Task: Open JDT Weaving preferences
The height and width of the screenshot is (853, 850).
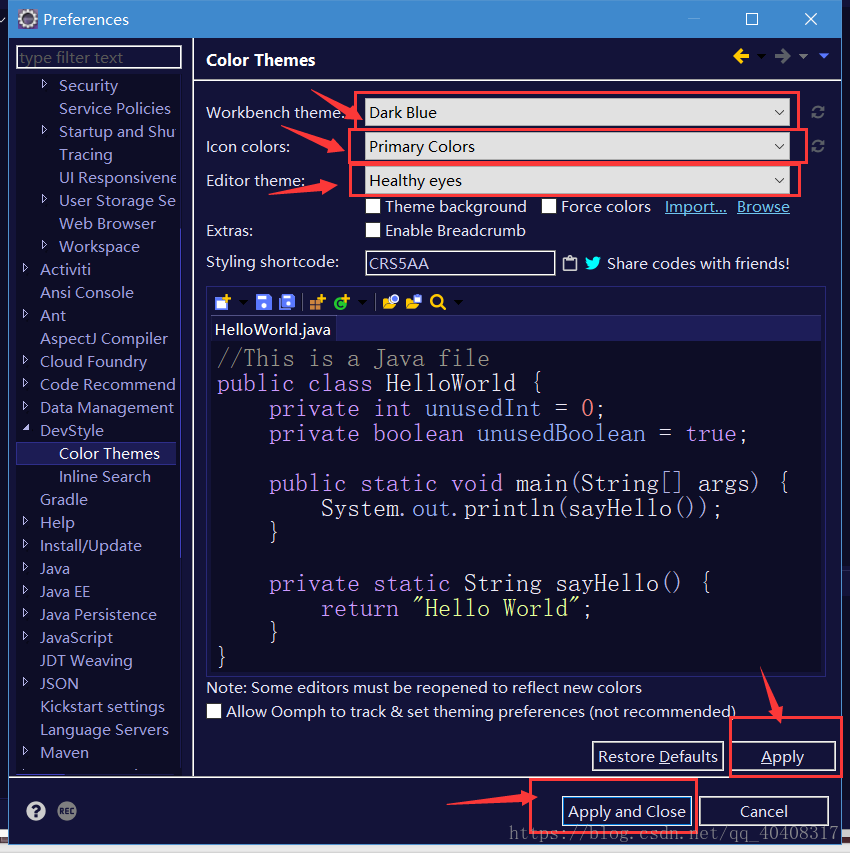Action: pos(86,660)
